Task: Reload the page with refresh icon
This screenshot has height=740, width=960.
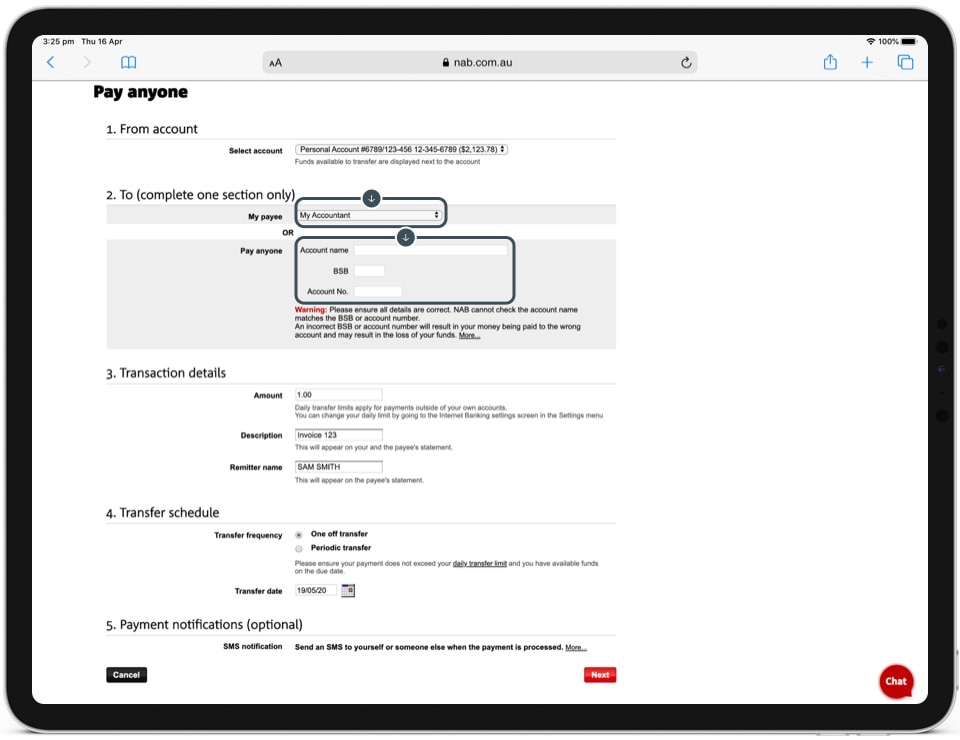Action: (686, 62)
